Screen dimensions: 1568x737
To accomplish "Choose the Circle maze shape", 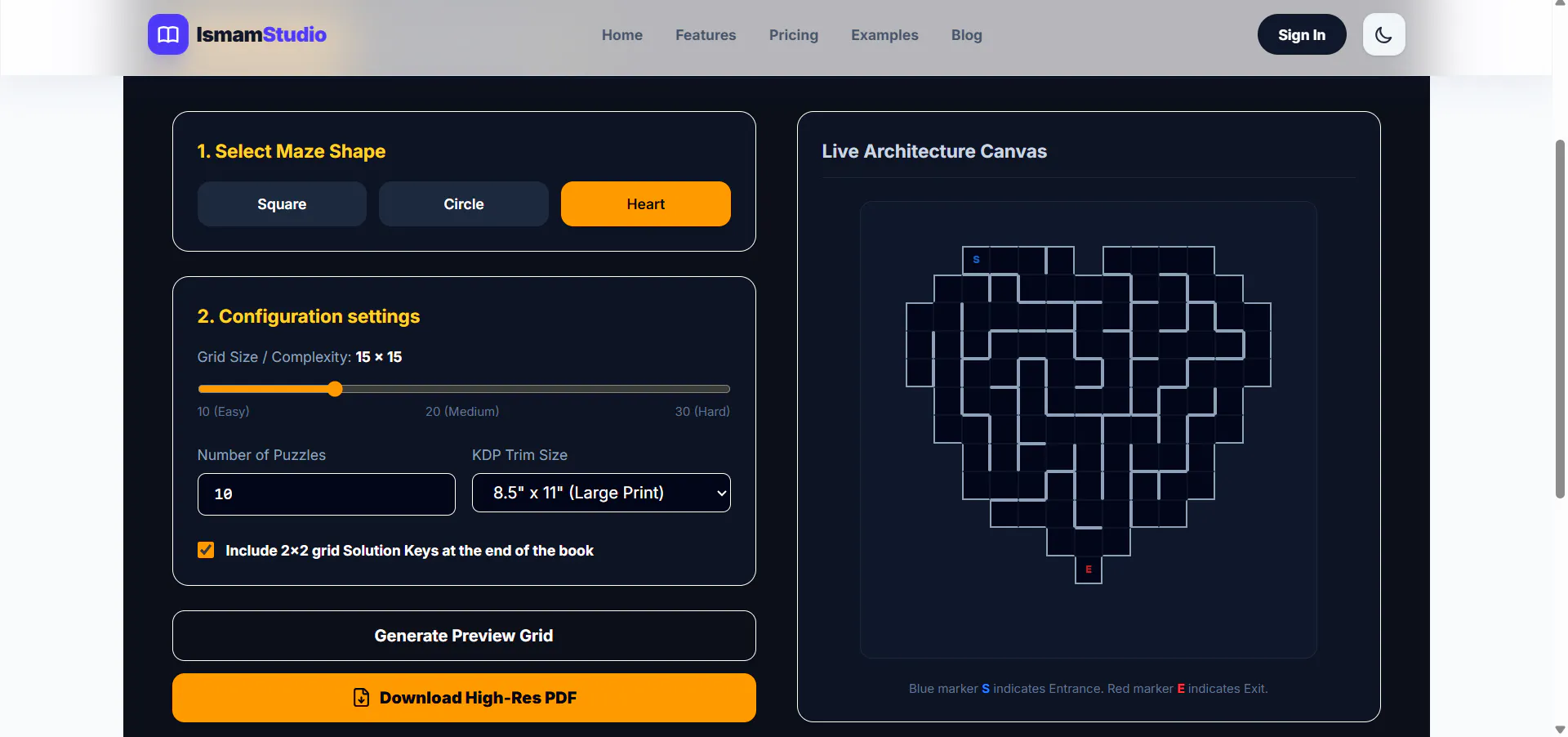I will [464, 203].
